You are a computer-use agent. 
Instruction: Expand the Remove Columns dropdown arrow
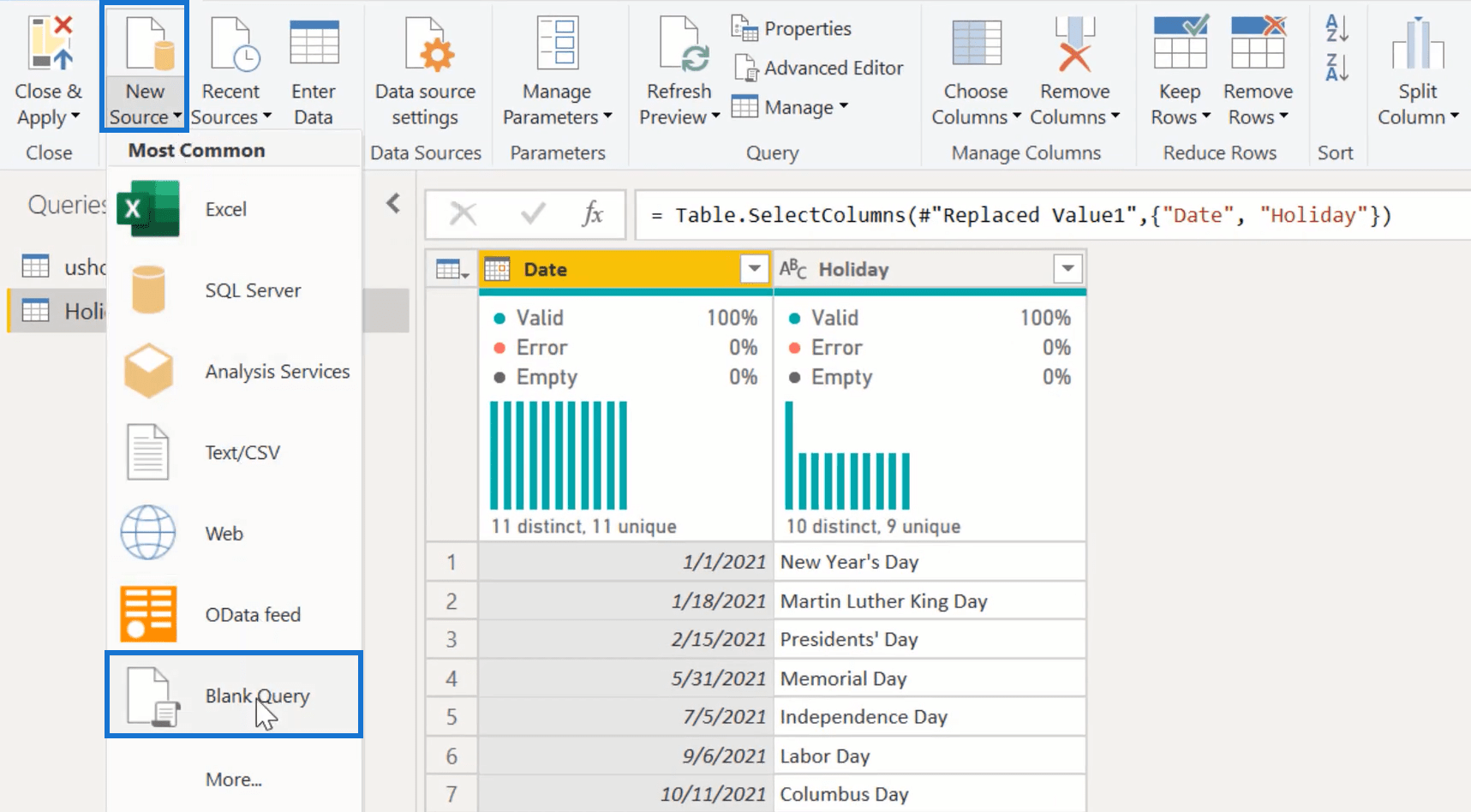point(1115,116)
